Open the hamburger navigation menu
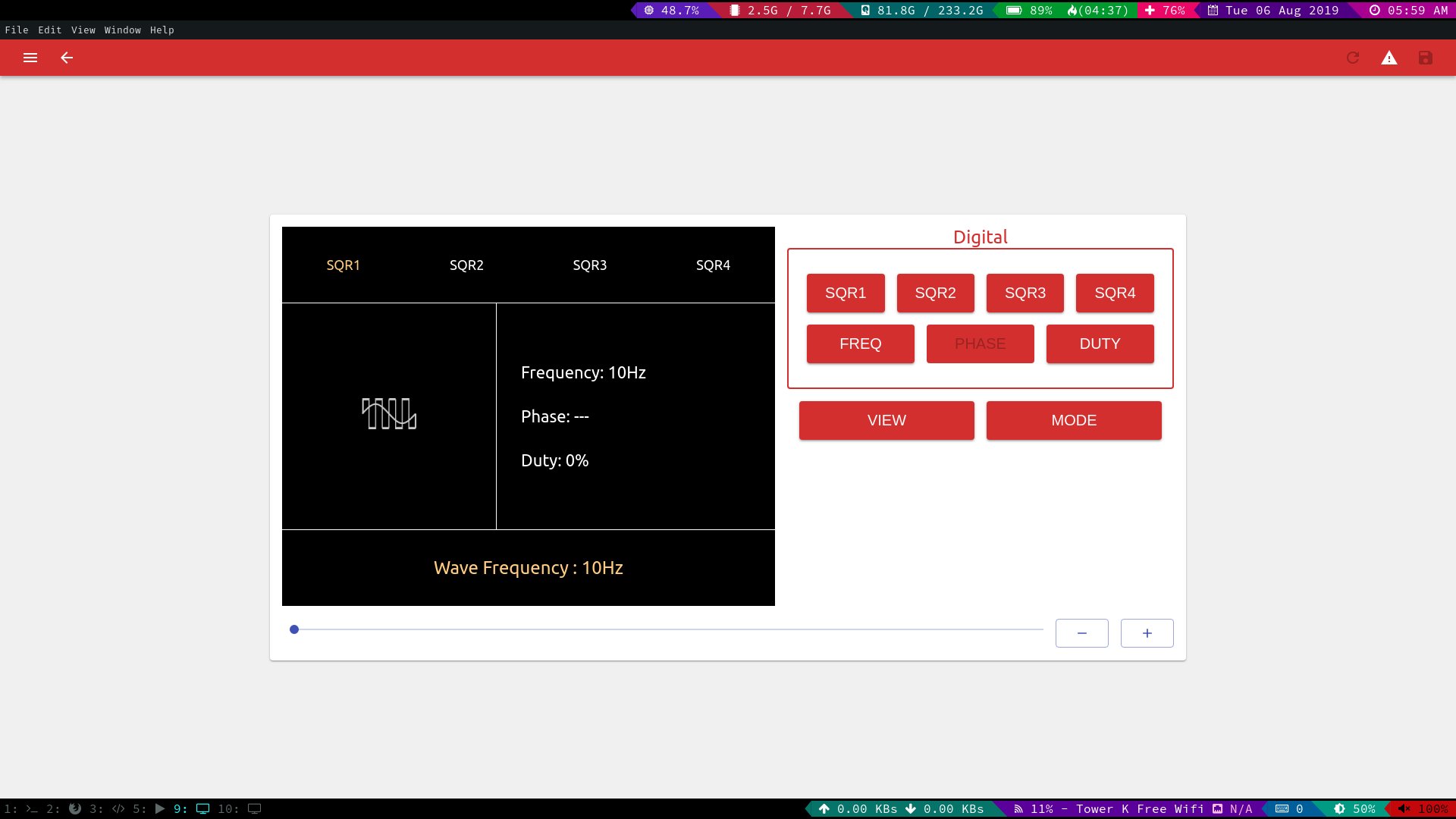Viewport: 1456px width, 819px height. (x=30, y=58)
